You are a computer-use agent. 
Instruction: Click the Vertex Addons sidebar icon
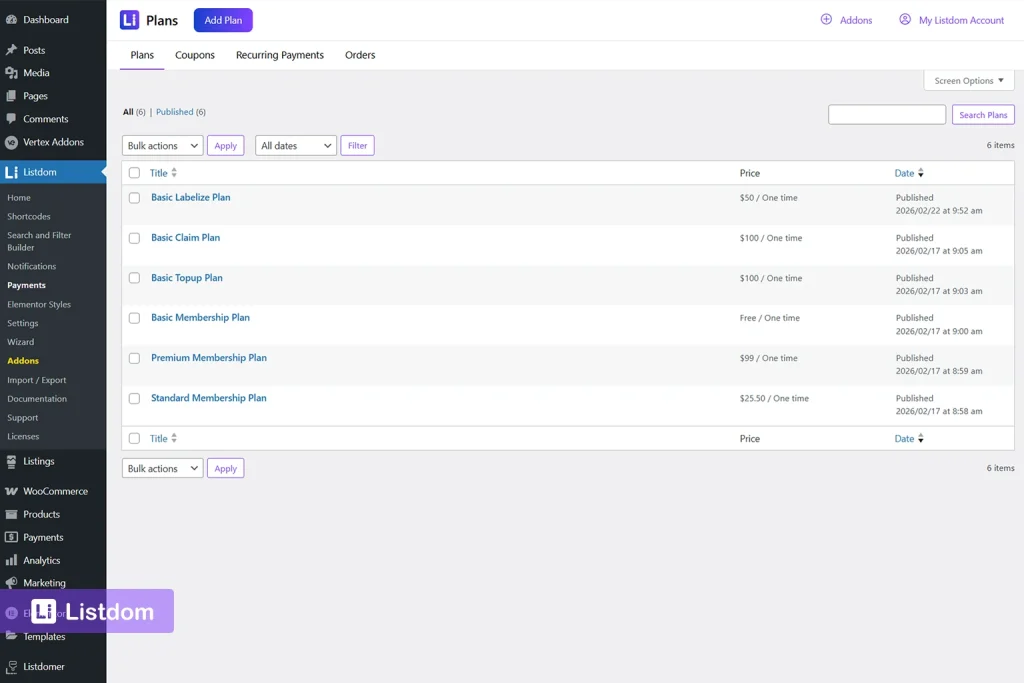coord(14,142)
